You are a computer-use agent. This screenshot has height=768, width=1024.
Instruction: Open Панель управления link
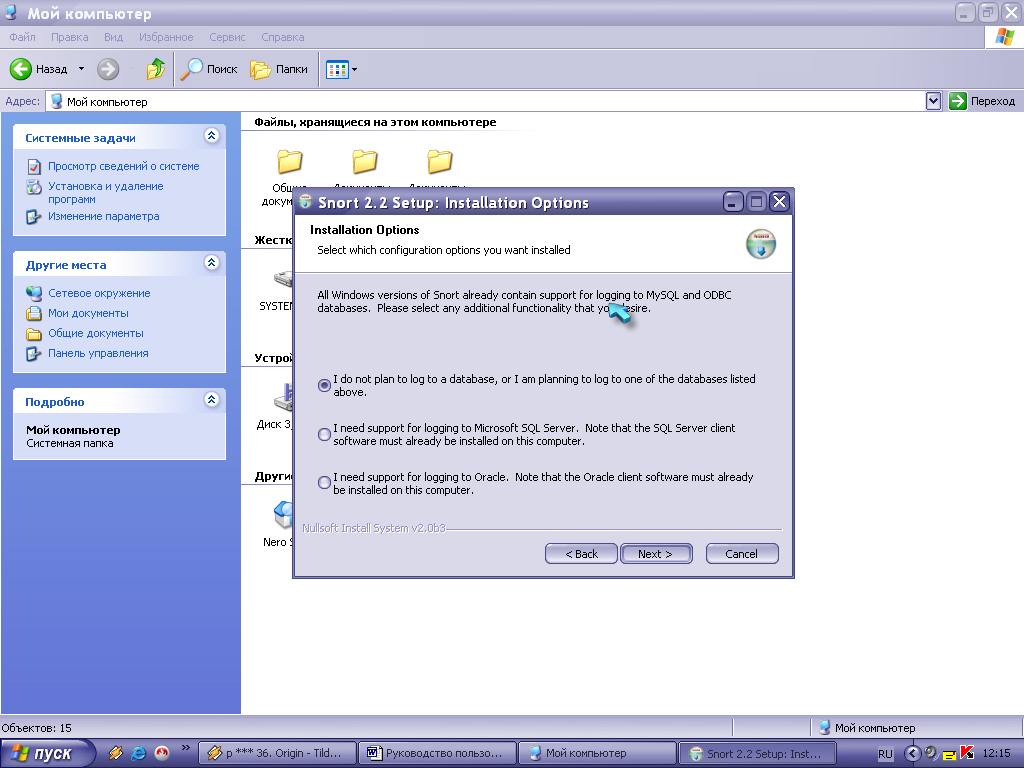coord(98,353)
